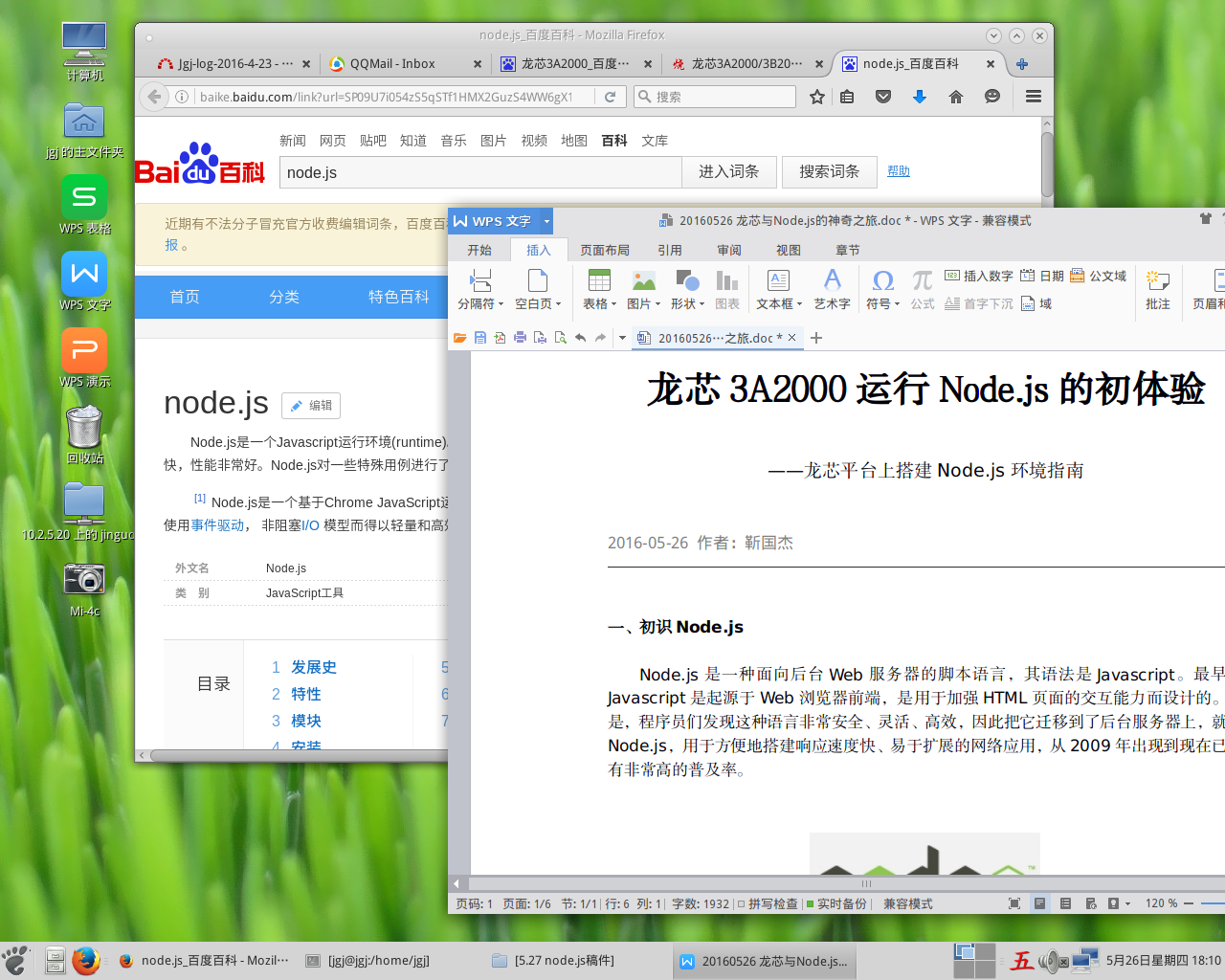The image size is (1225, 980).
Task: Open the 审阅 ribbon tab
Action: pyautogui.click(x=729, y=250)
